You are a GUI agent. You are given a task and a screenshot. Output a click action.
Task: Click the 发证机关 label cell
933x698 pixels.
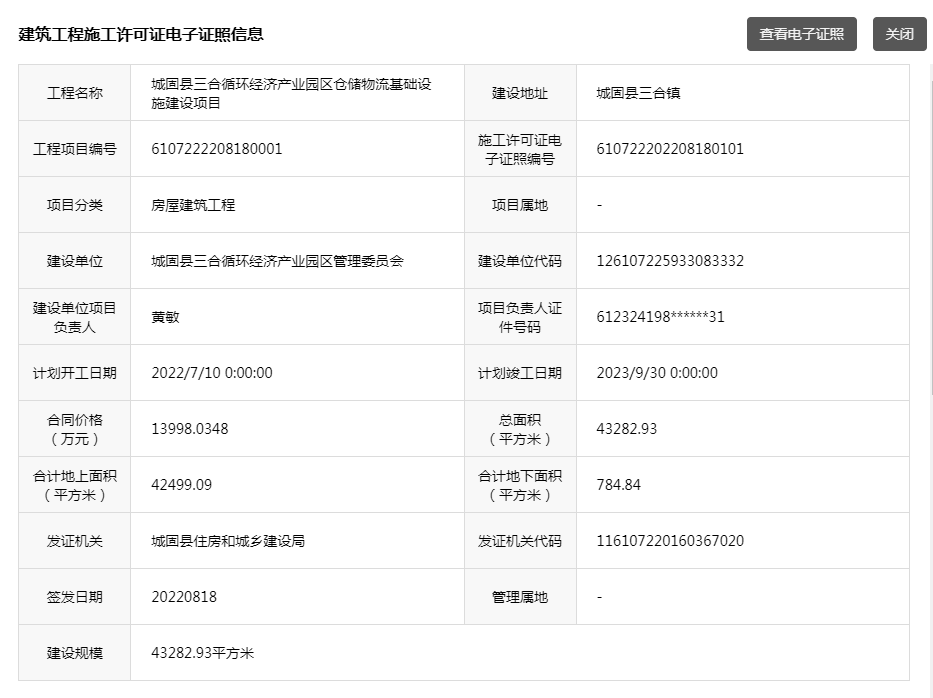pyautogui.click(x=74, y=541)
